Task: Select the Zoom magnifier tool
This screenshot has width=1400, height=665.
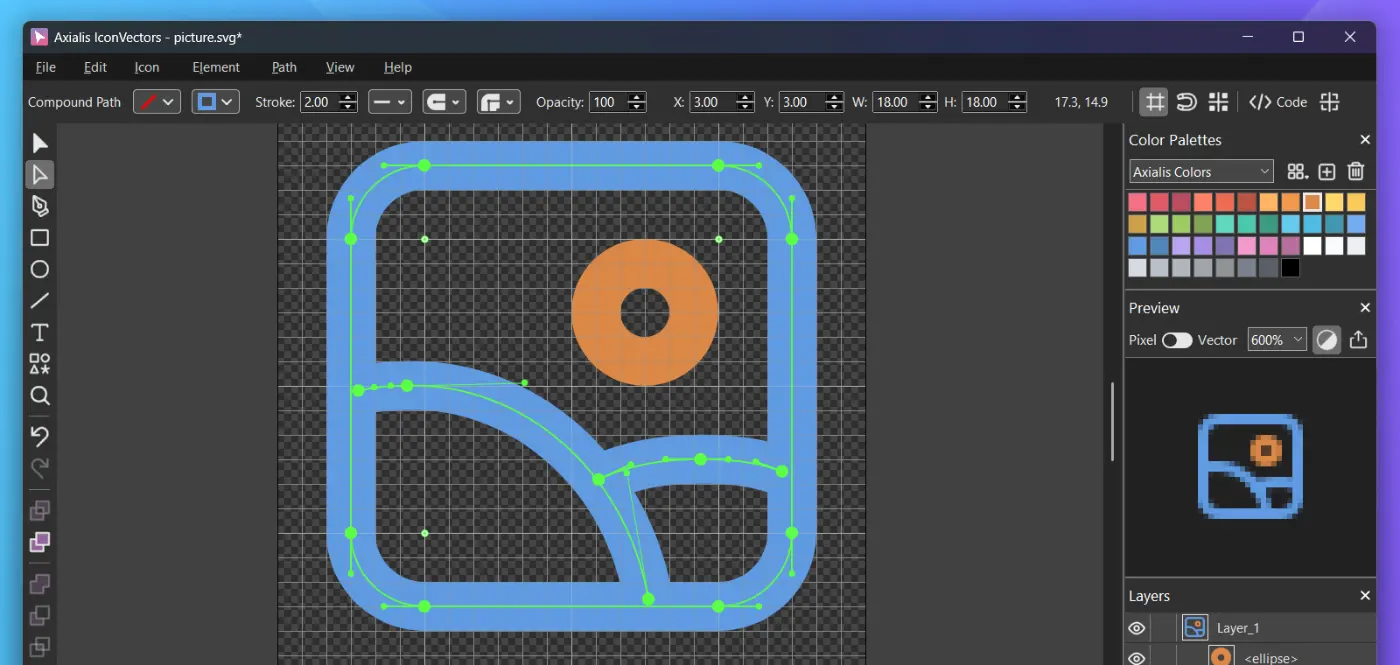Action: coord(40,395)
